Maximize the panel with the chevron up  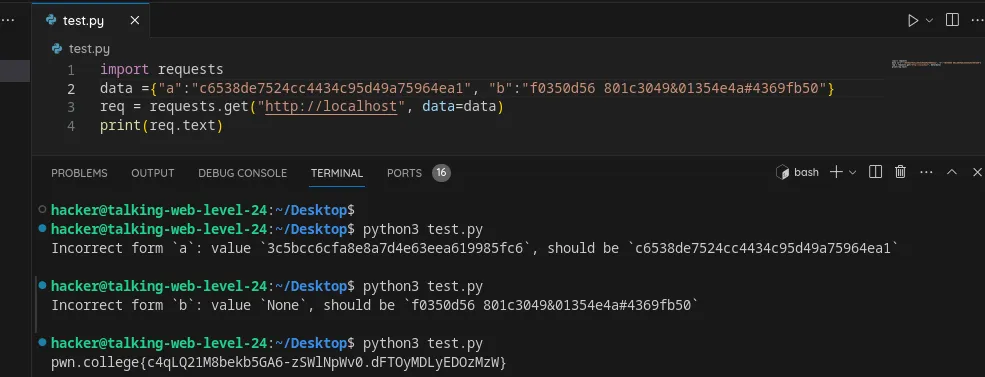pos(952,172)
